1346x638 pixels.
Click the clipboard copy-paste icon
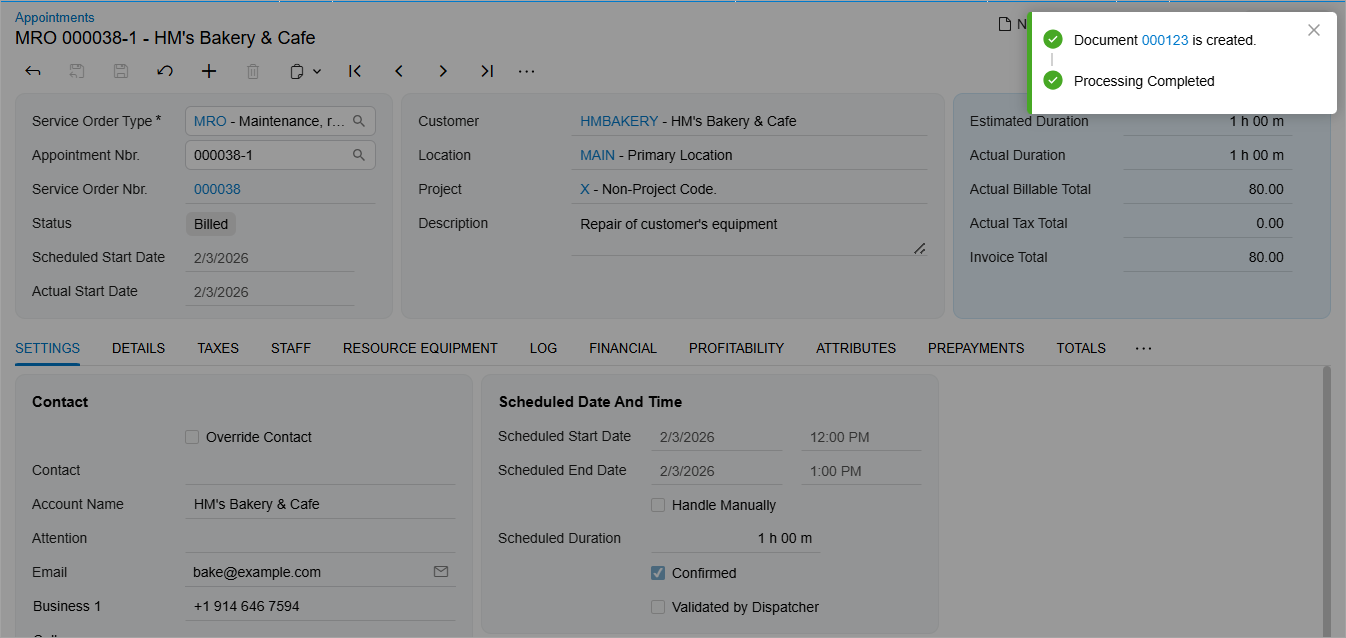pyautogui.click(x=297, y=71)
